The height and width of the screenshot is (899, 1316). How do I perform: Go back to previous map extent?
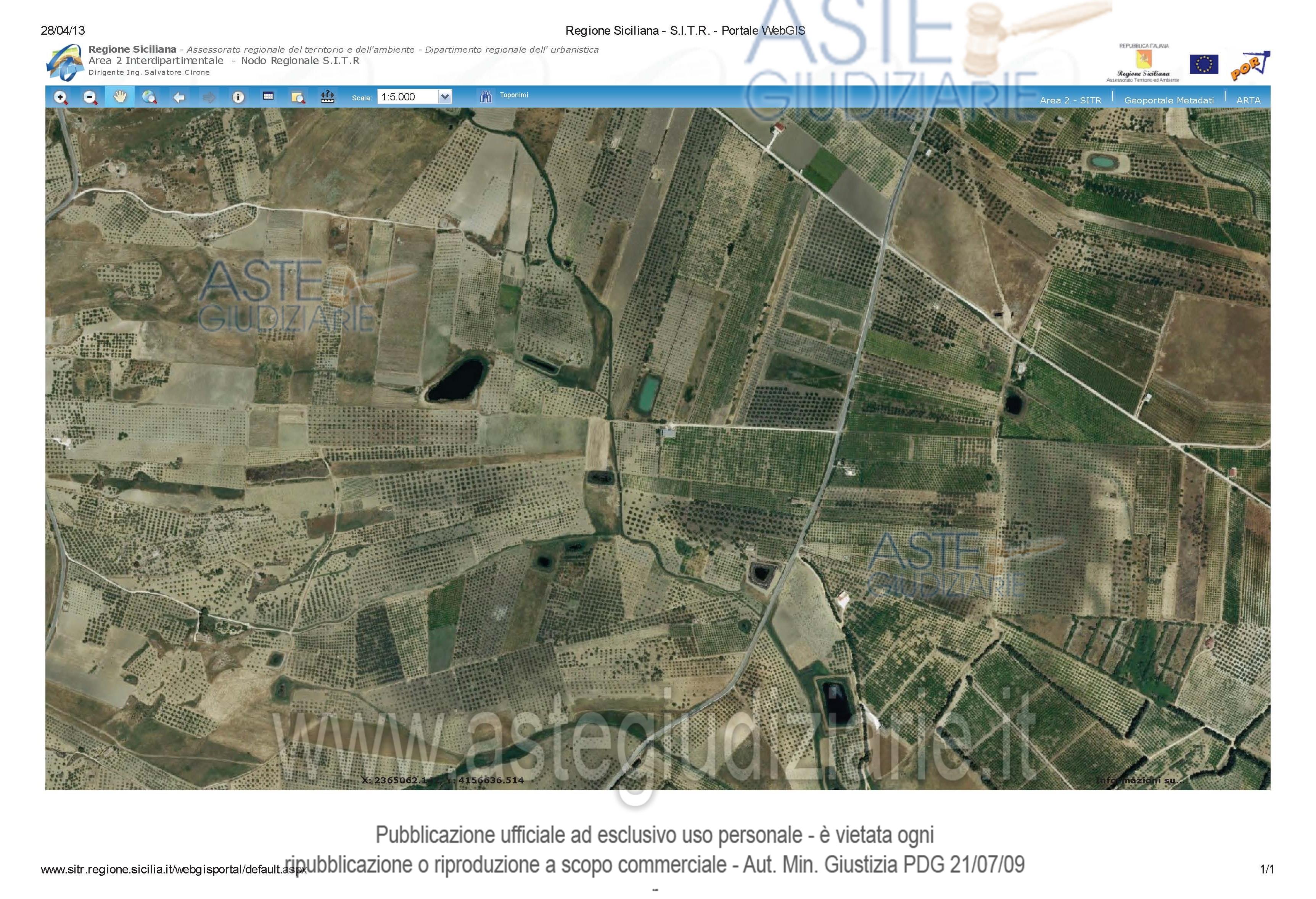click(179, 97)
